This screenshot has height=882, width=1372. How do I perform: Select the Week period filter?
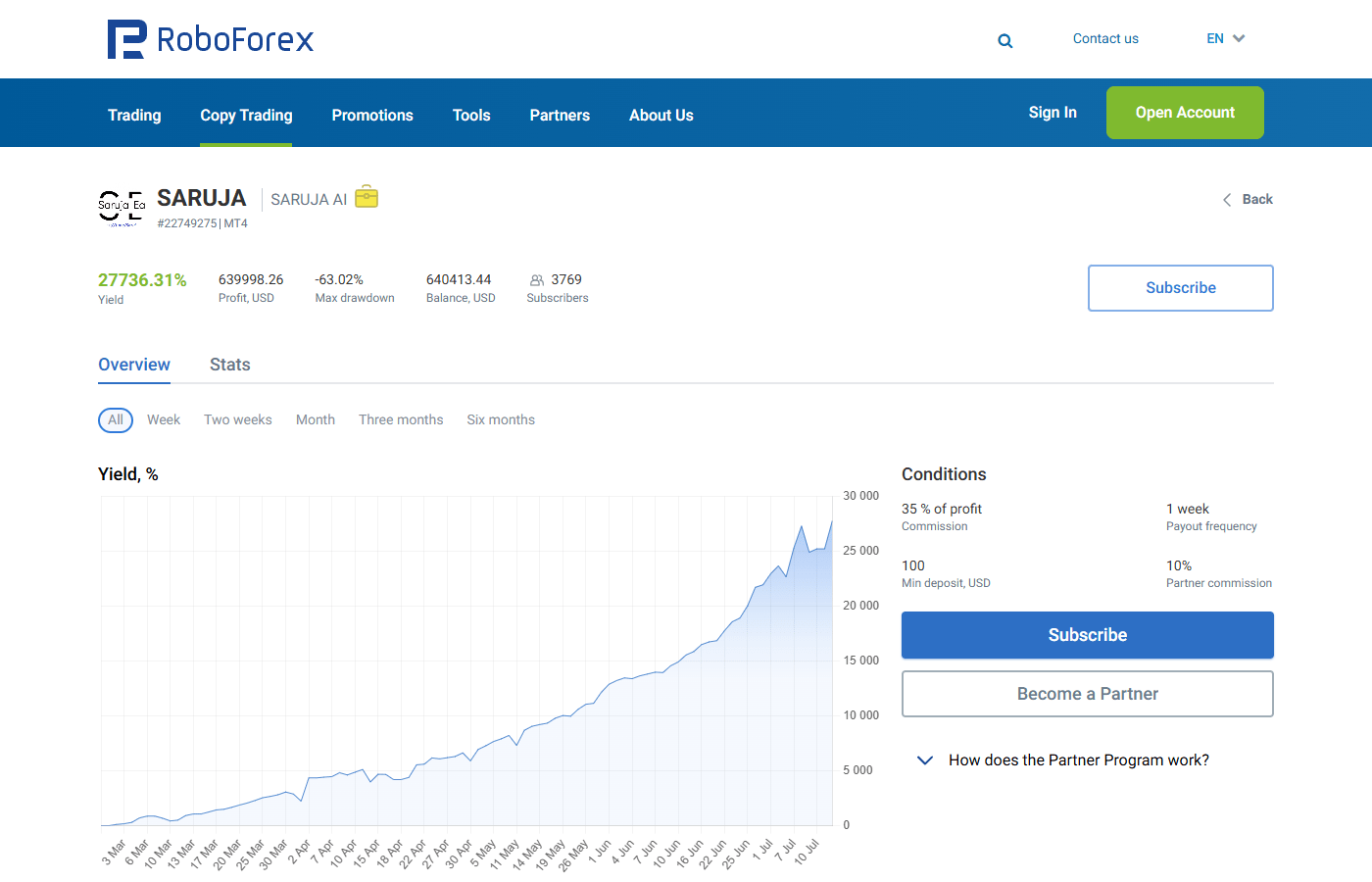point(164,419)
